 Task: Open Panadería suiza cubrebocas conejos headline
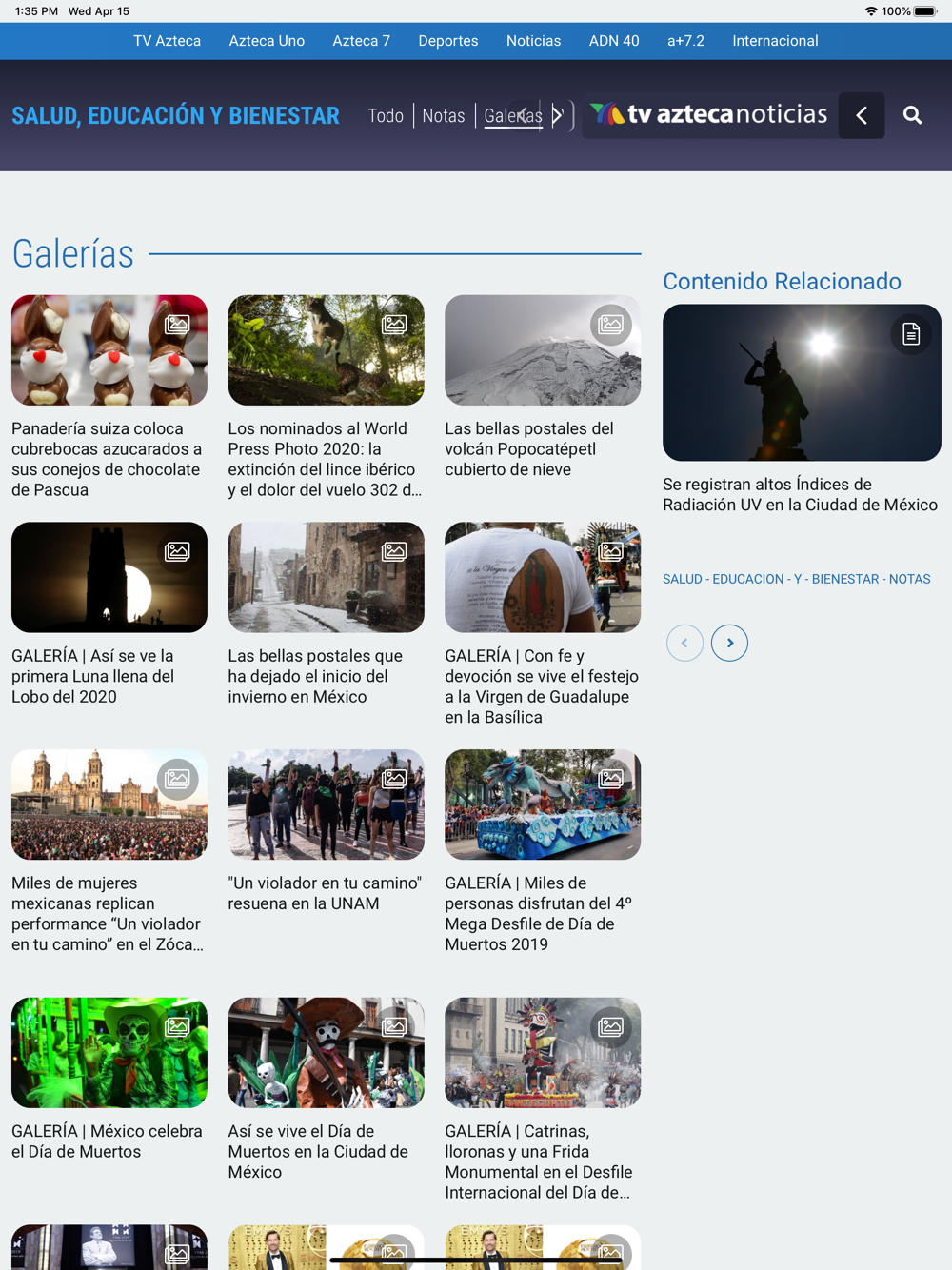(x=107, y=459)
